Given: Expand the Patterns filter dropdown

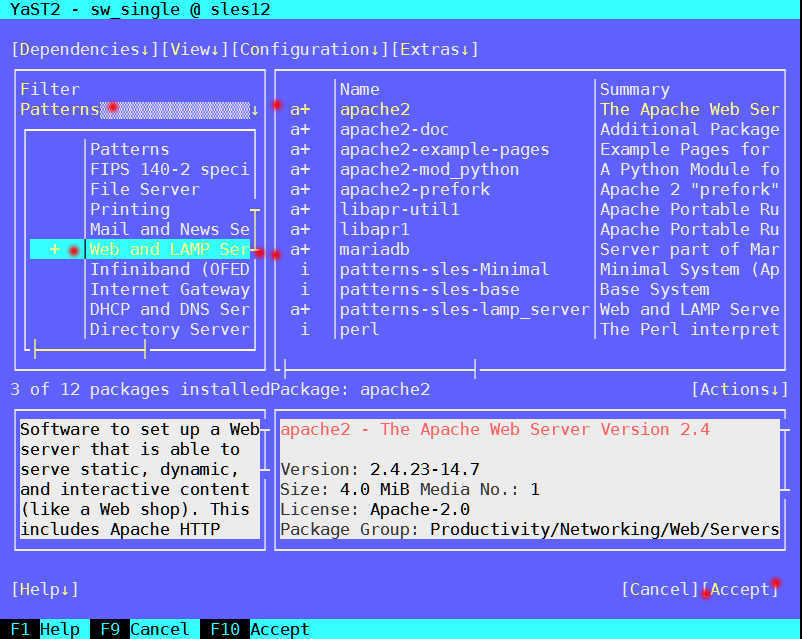Looking at the screenshot, I should tap(140, 109).
